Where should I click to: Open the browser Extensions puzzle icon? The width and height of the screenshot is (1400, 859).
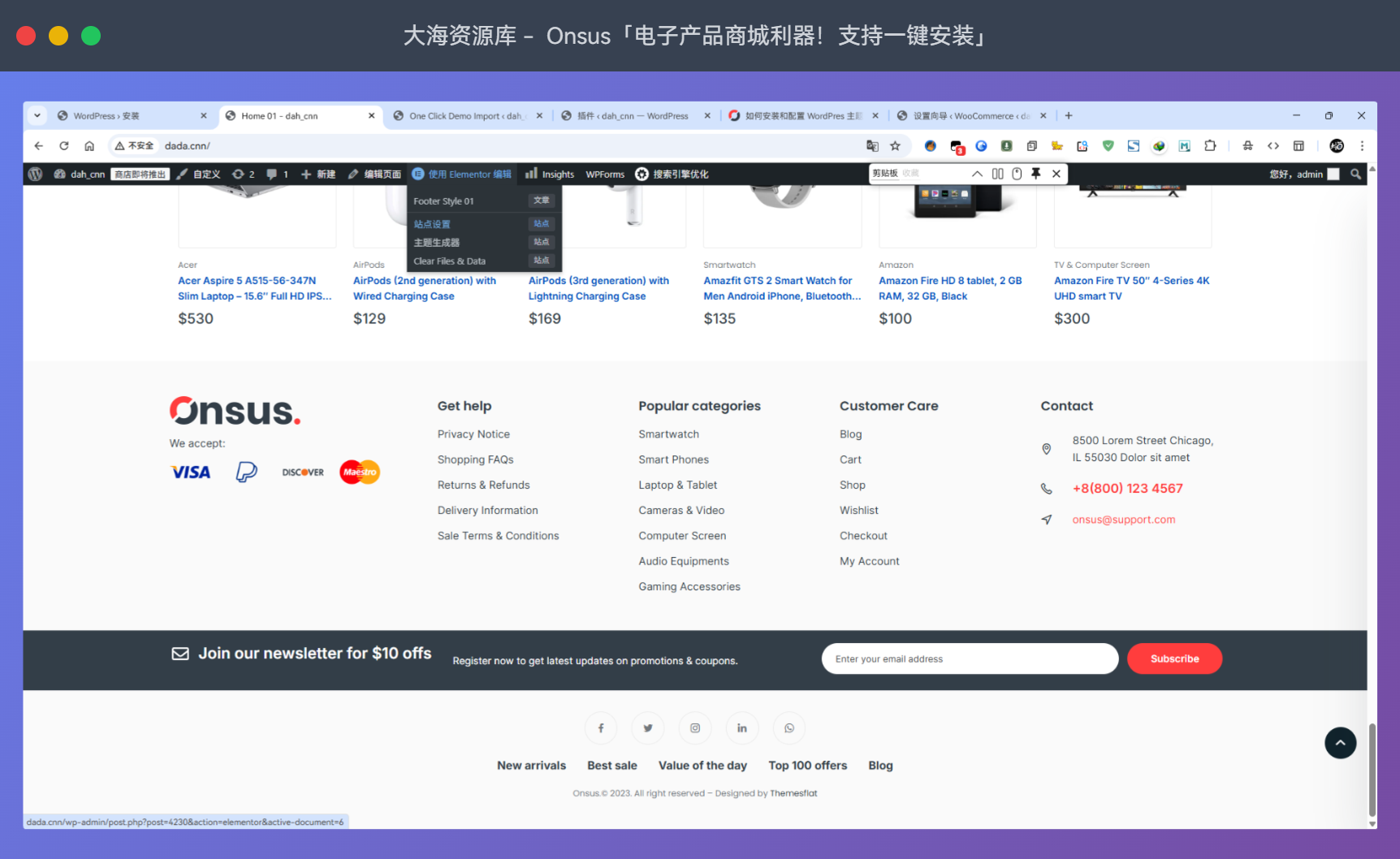pos(1210,146)
